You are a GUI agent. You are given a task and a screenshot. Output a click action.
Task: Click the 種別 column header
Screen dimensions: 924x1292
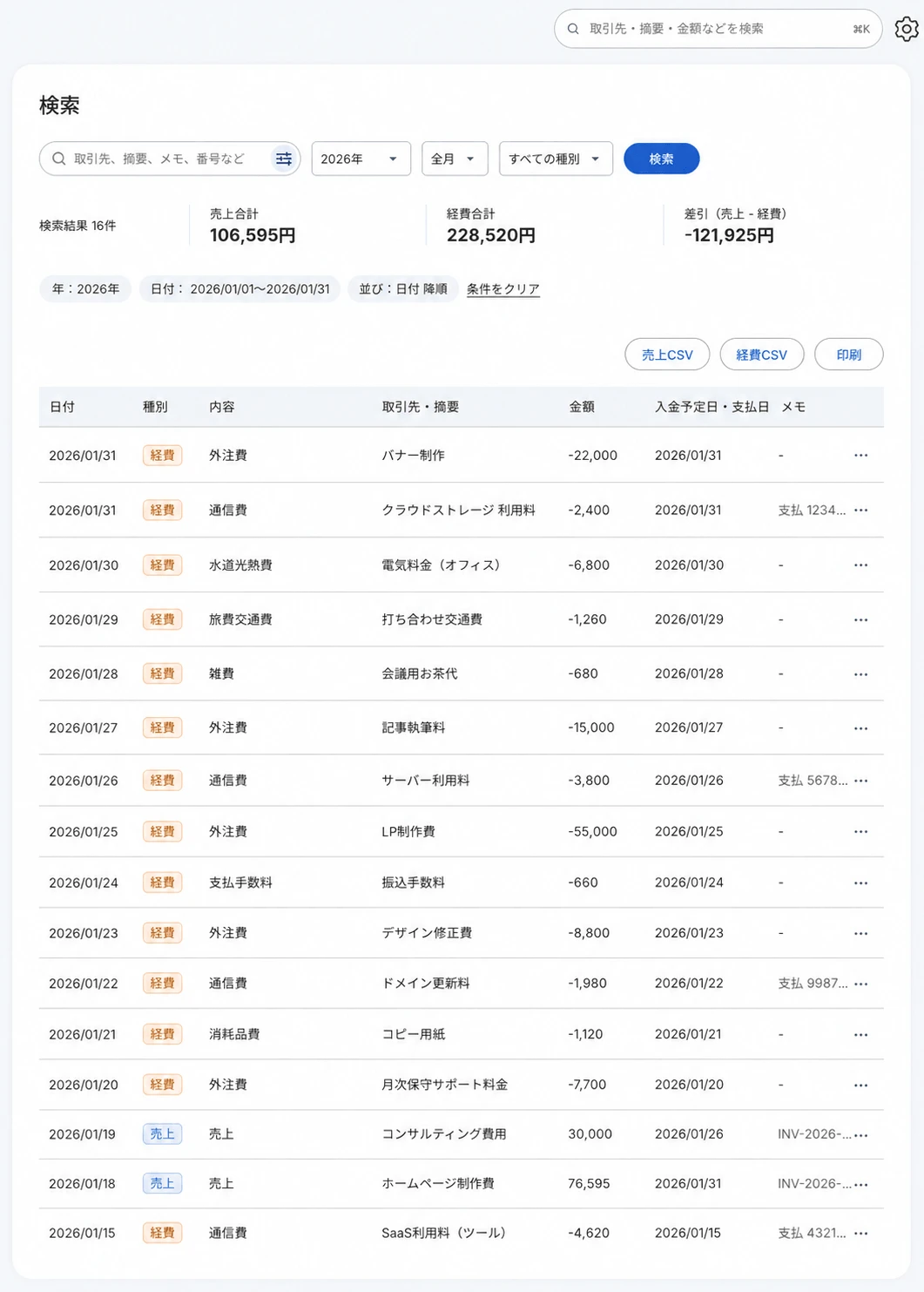tap(155, 407)
